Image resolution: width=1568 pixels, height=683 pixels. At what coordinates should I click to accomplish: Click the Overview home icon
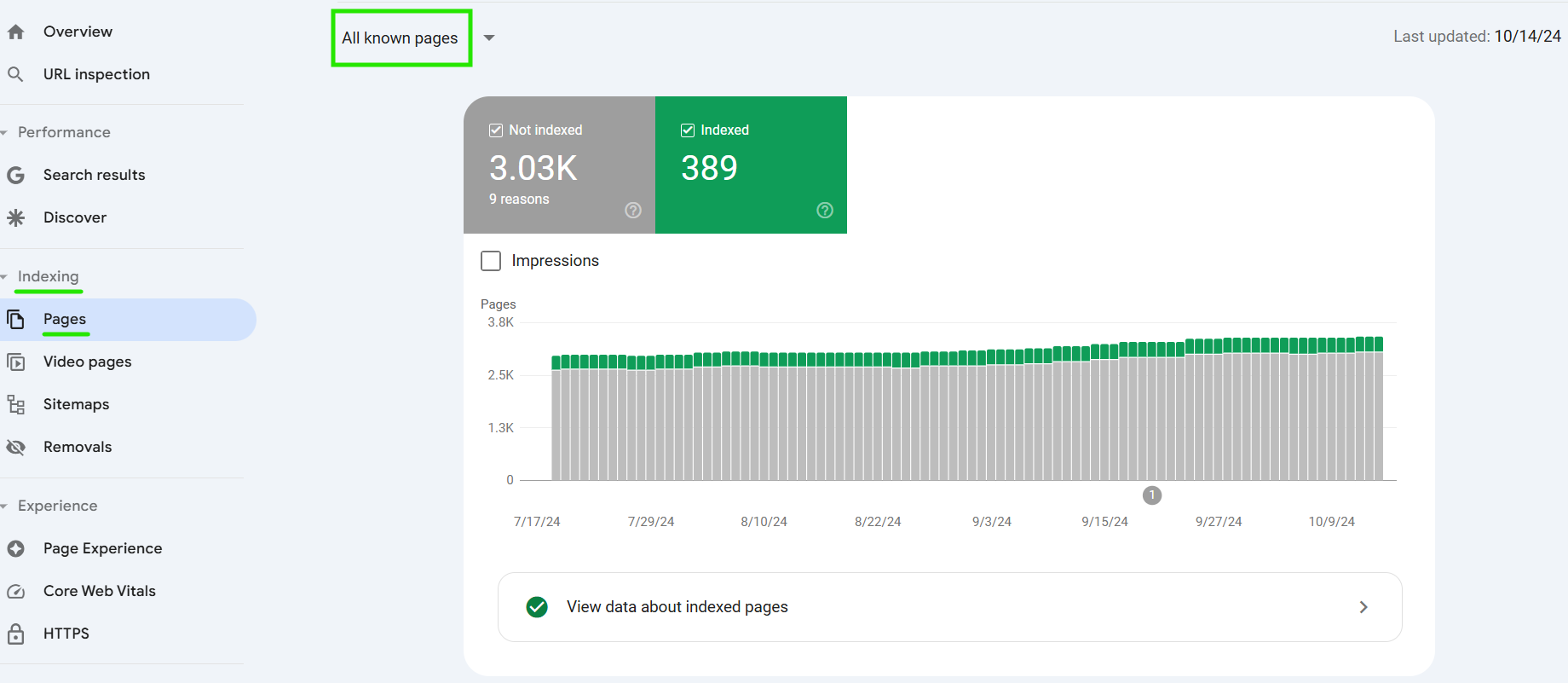coord(15,32)
